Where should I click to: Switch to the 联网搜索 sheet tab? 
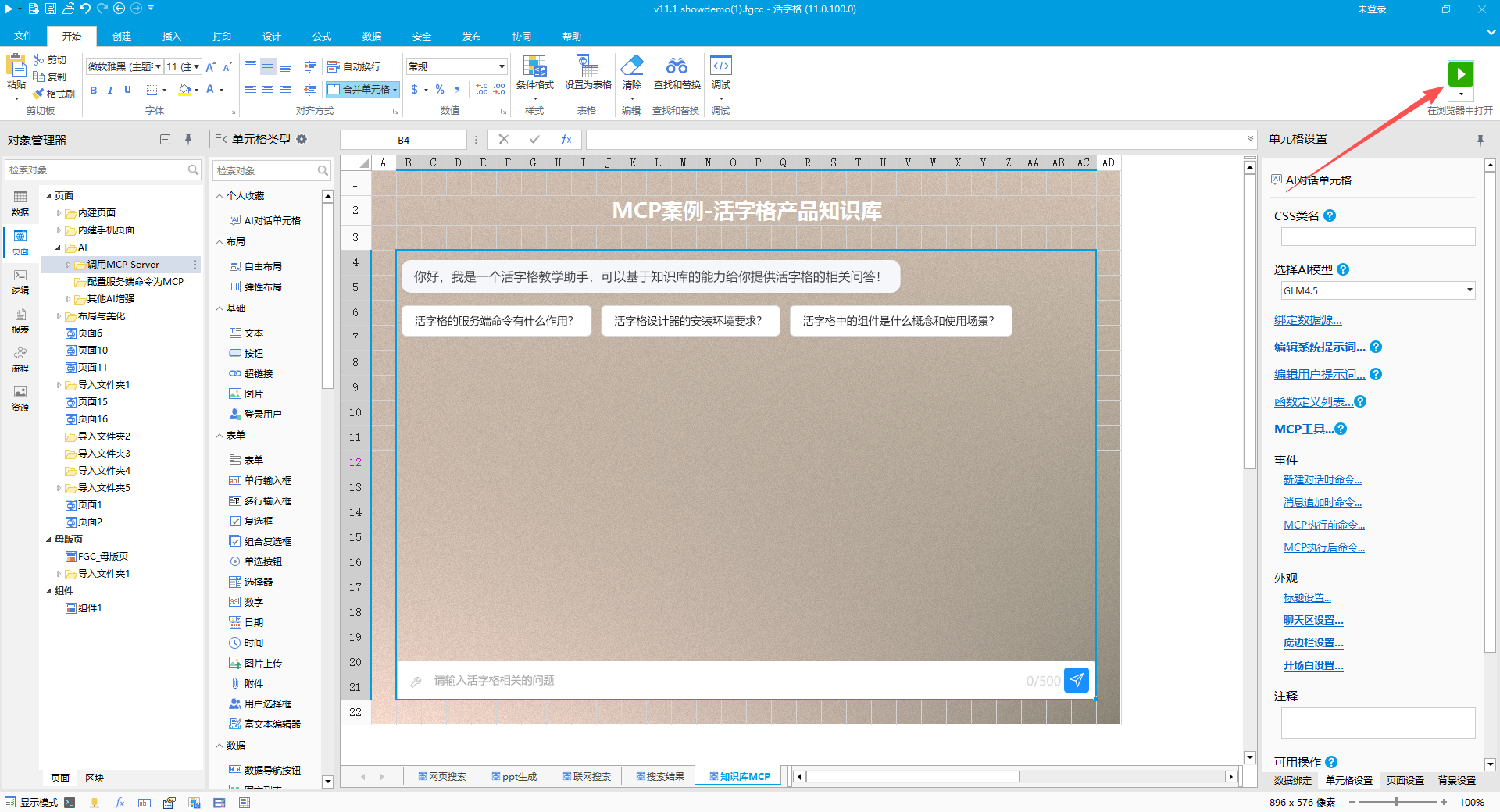coord(587,776)
